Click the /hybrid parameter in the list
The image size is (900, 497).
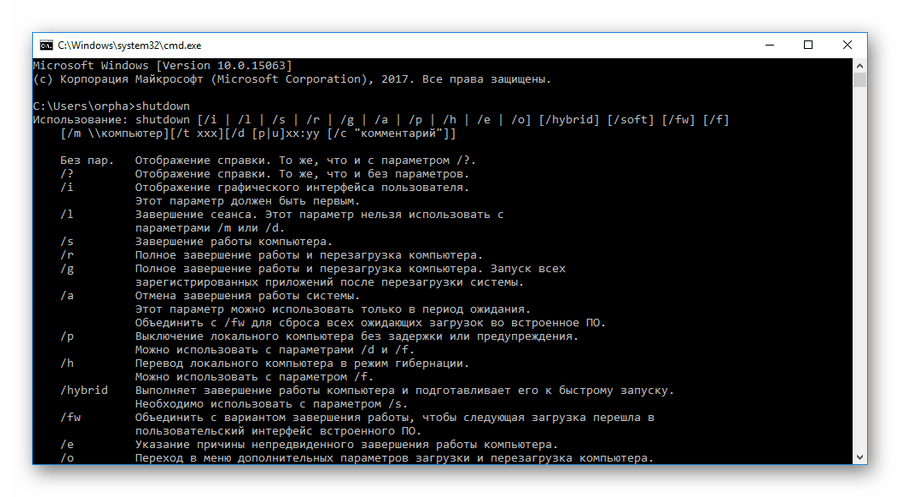pyautogui.click(x=81, y=389)
